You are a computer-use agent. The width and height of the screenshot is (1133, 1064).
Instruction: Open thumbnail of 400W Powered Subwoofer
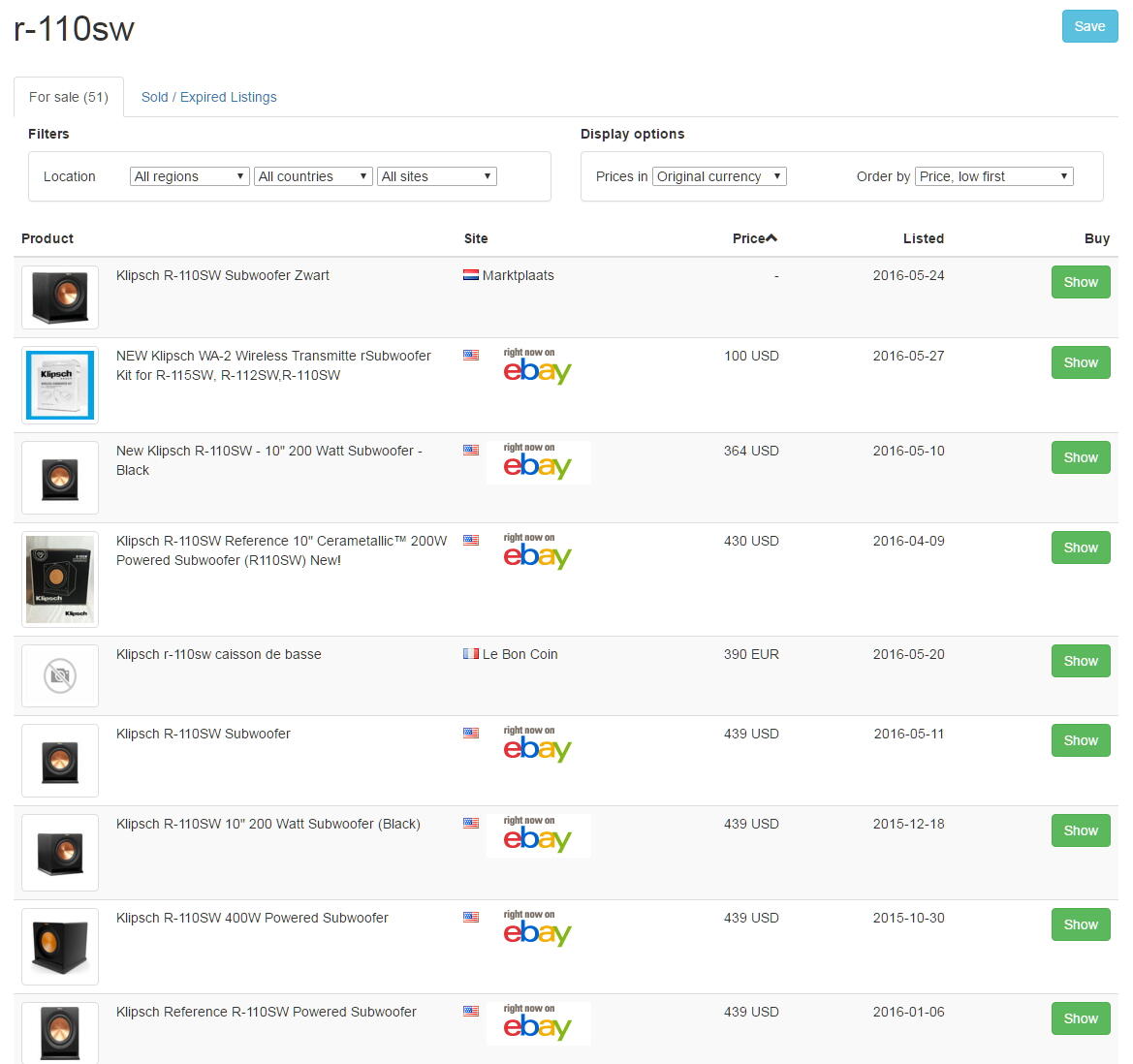[60, 947]
